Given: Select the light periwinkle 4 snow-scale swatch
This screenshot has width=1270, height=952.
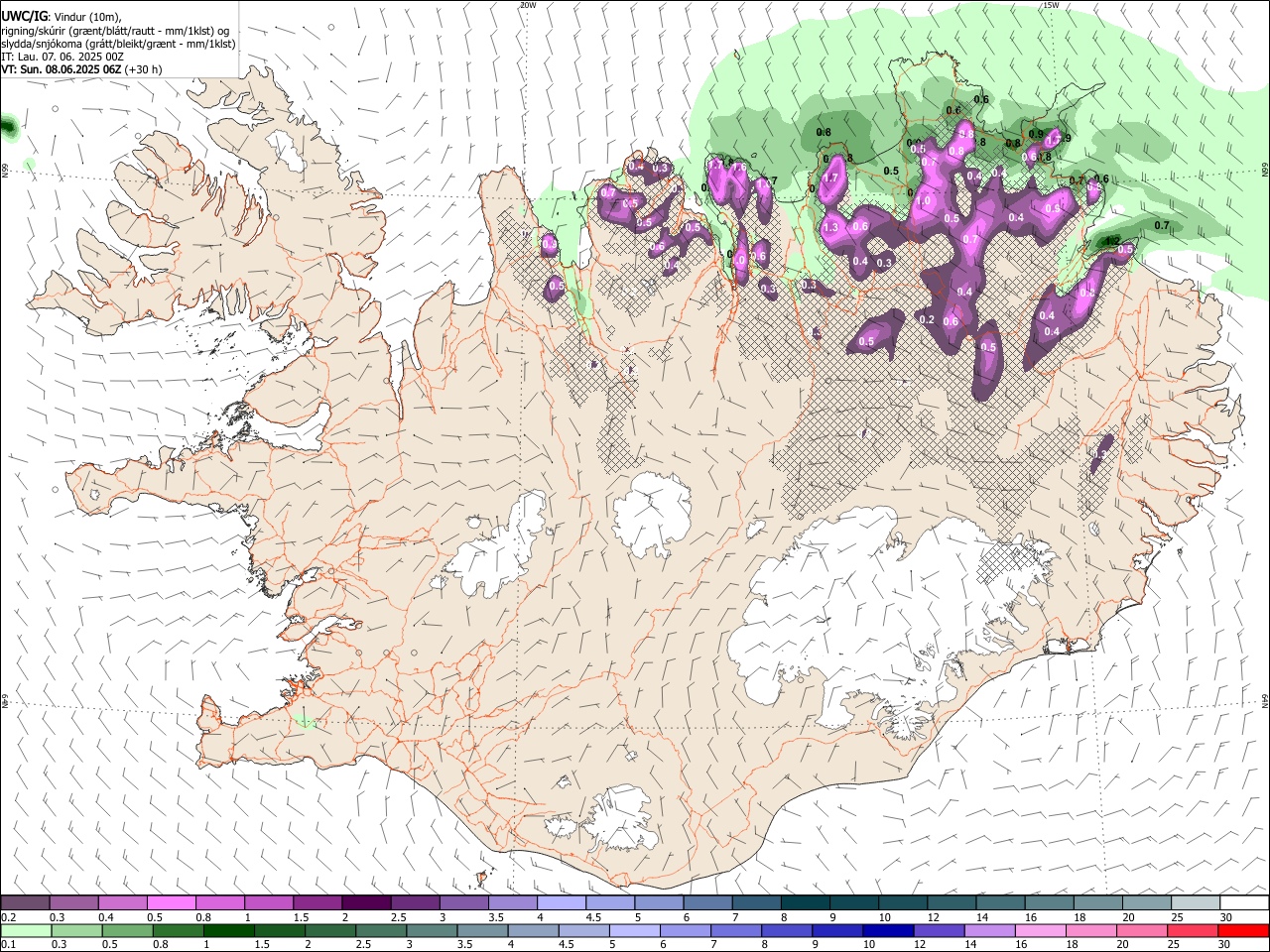Looking at the screenshot, I should coord(562,903).
